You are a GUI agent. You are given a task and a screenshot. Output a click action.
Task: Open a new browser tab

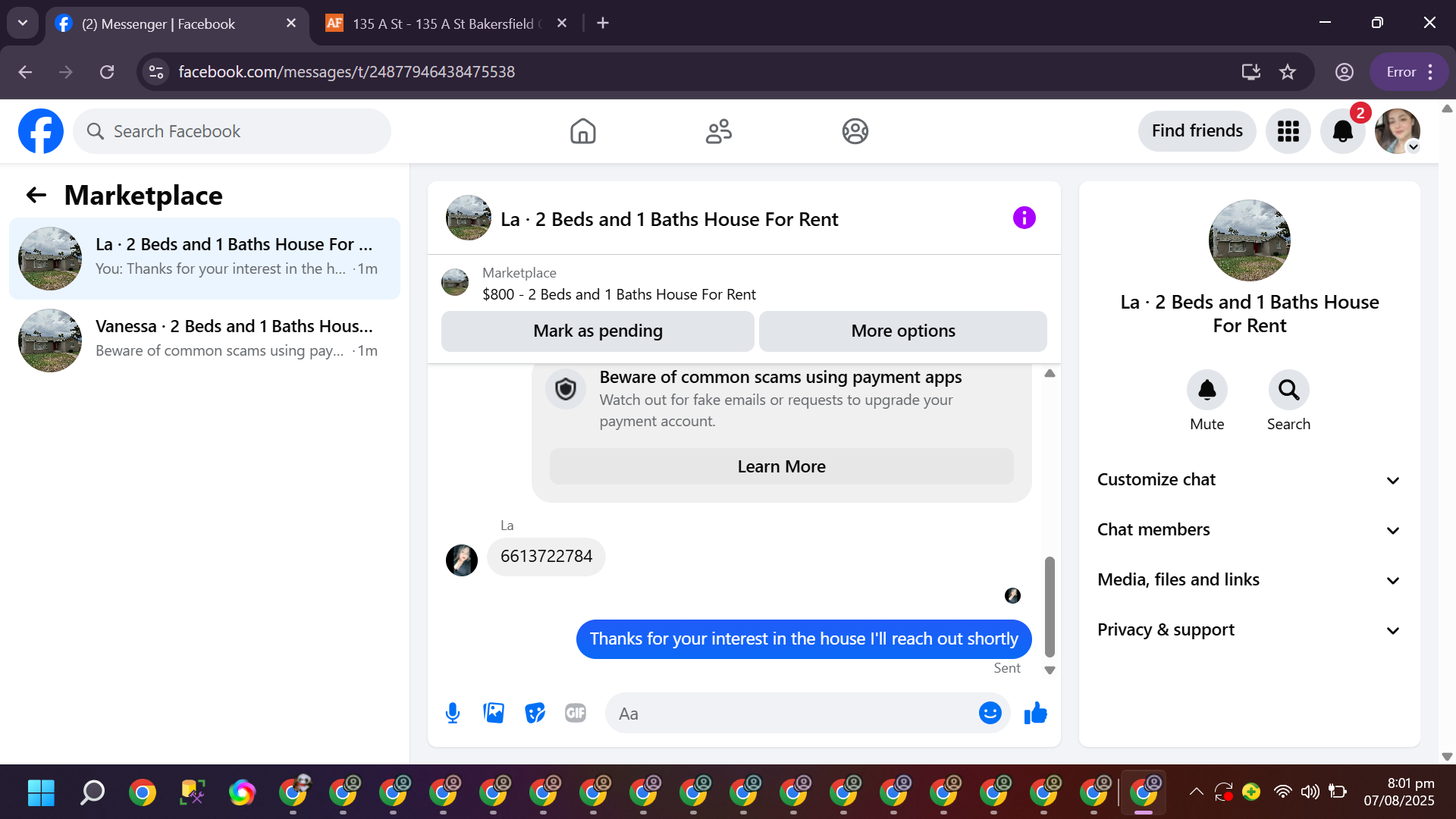(603, 24)
